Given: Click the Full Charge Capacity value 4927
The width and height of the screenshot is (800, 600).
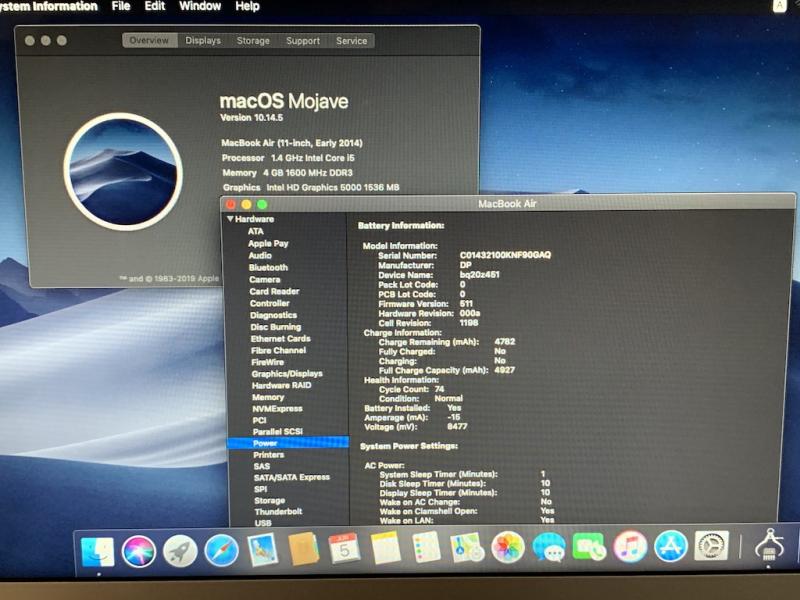Looking at the screenshot, I should click(x=505, y=370).
